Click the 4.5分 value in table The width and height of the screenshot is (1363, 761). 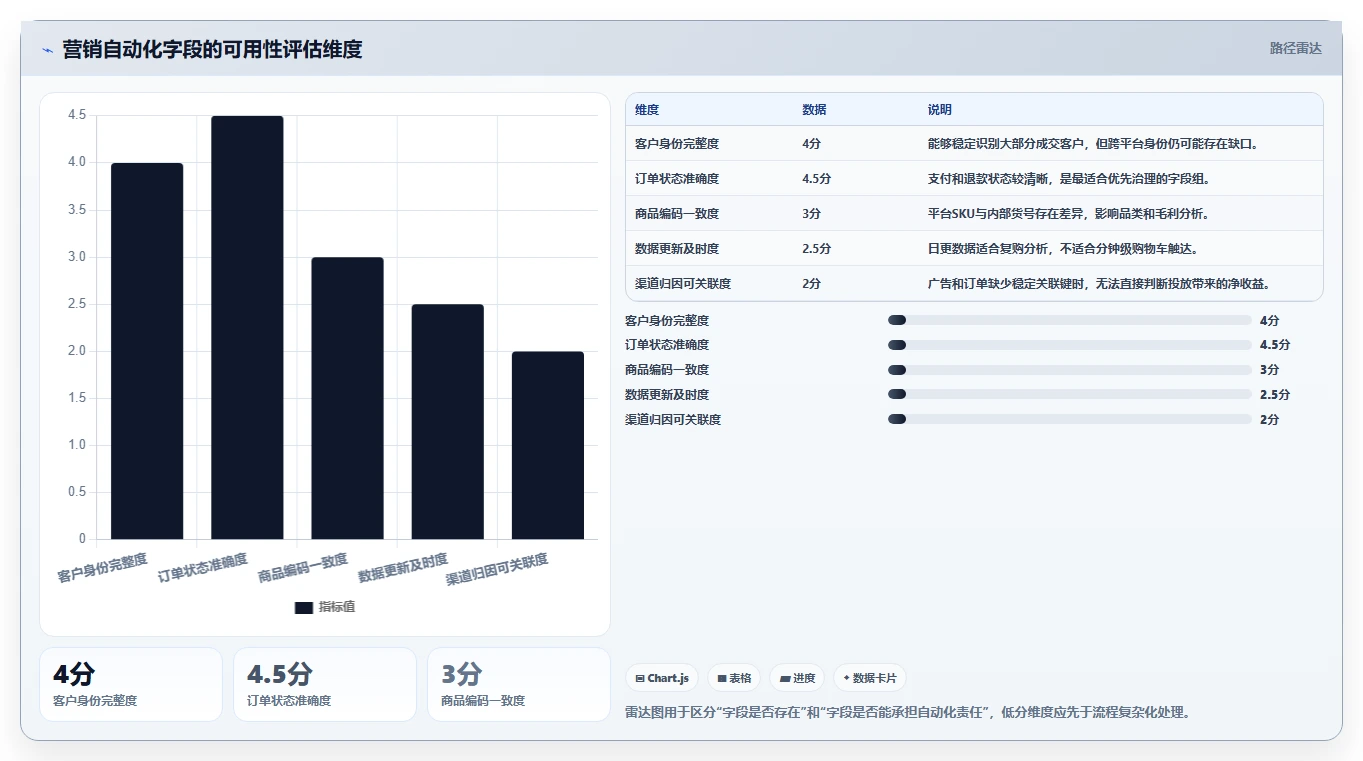click(816, 179)
